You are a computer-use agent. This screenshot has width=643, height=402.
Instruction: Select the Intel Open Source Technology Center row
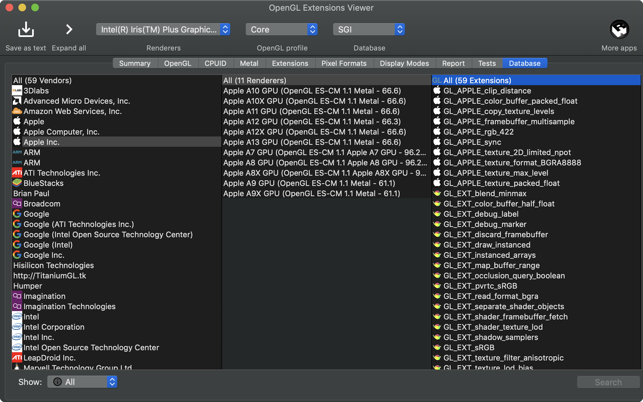[116, 347]
